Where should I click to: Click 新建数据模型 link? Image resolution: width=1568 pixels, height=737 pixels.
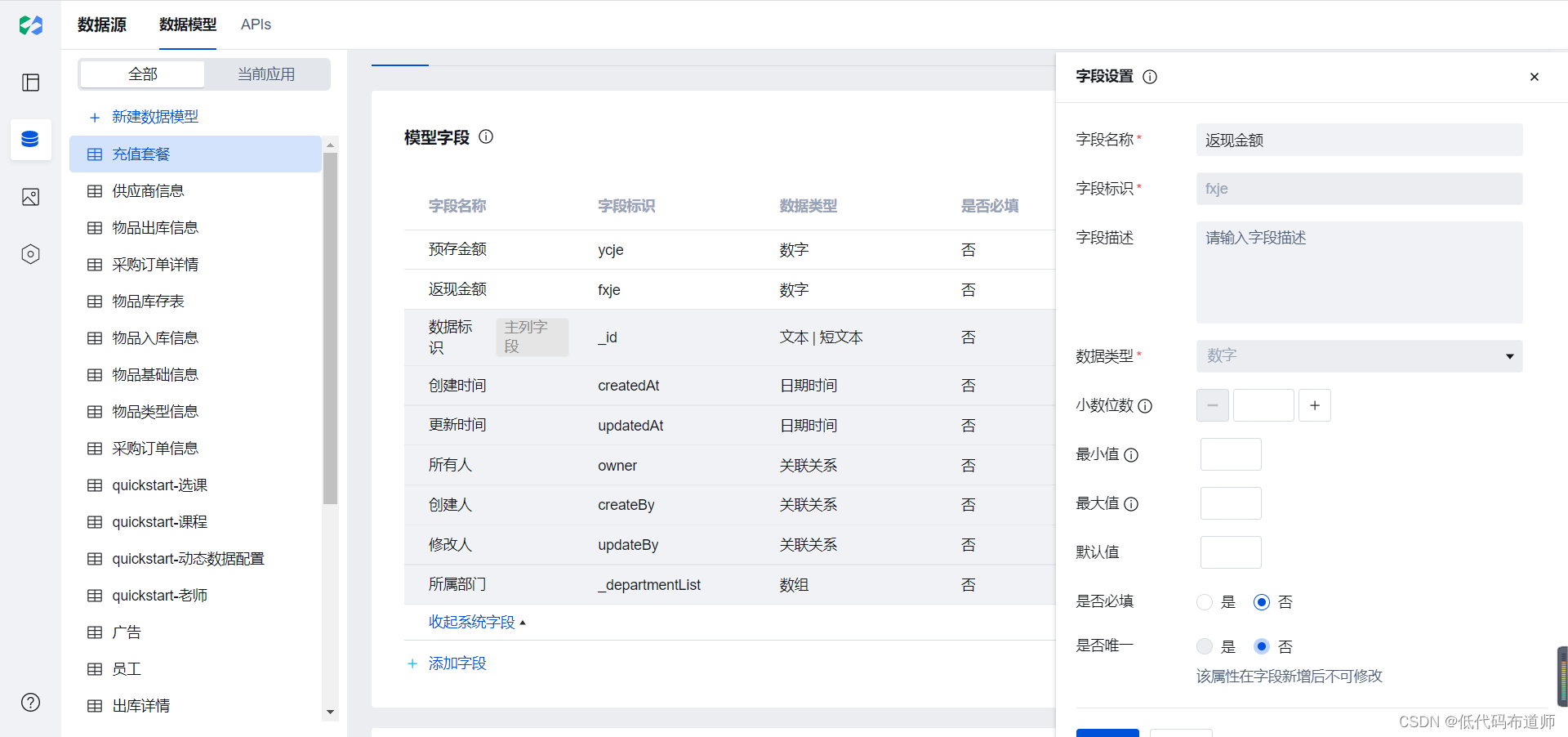[x=155, y=117]
